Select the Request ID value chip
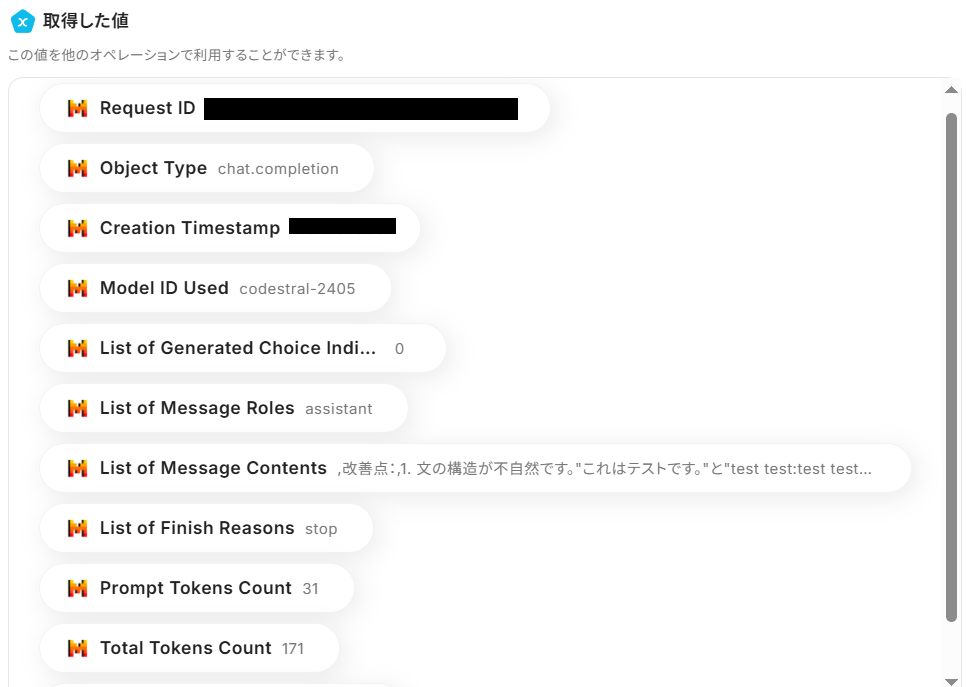The width and height of the screenshot is (966, 687). 295,108
